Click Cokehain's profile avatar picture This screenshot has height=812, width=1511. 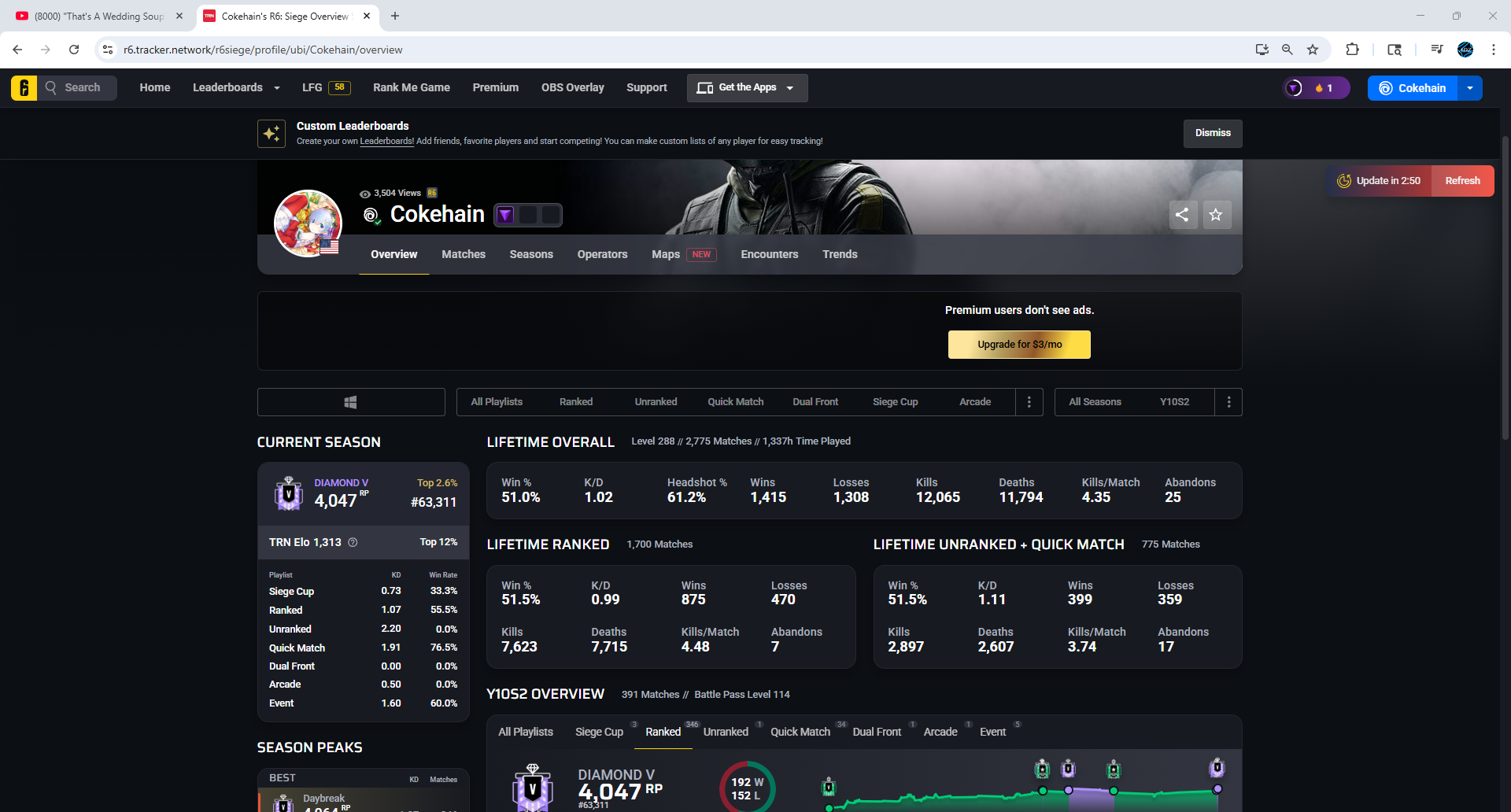[x=308, y=223]
